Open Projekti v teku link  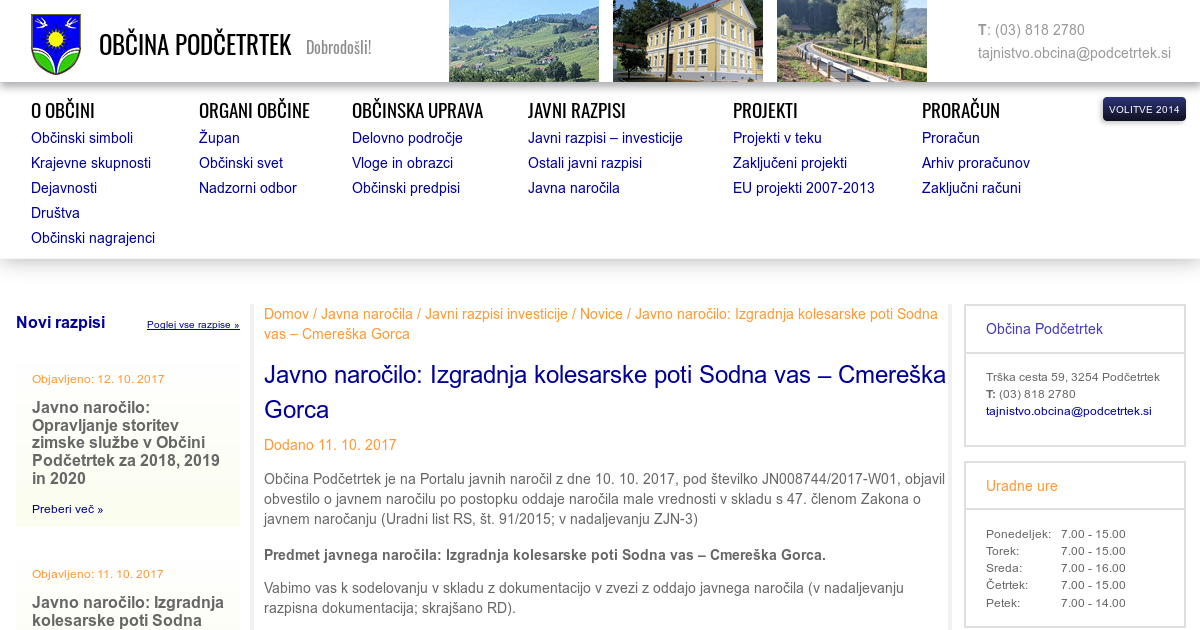coord(790,138)
